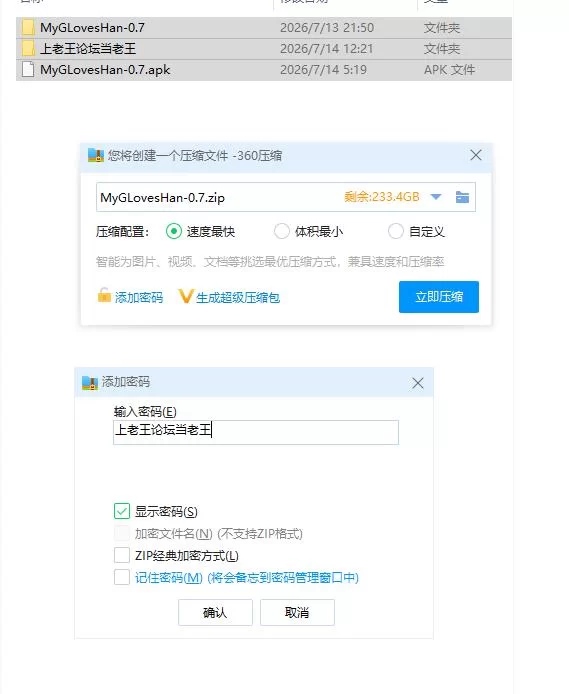Check the 记住密码 checkbox

click(122, 577)
